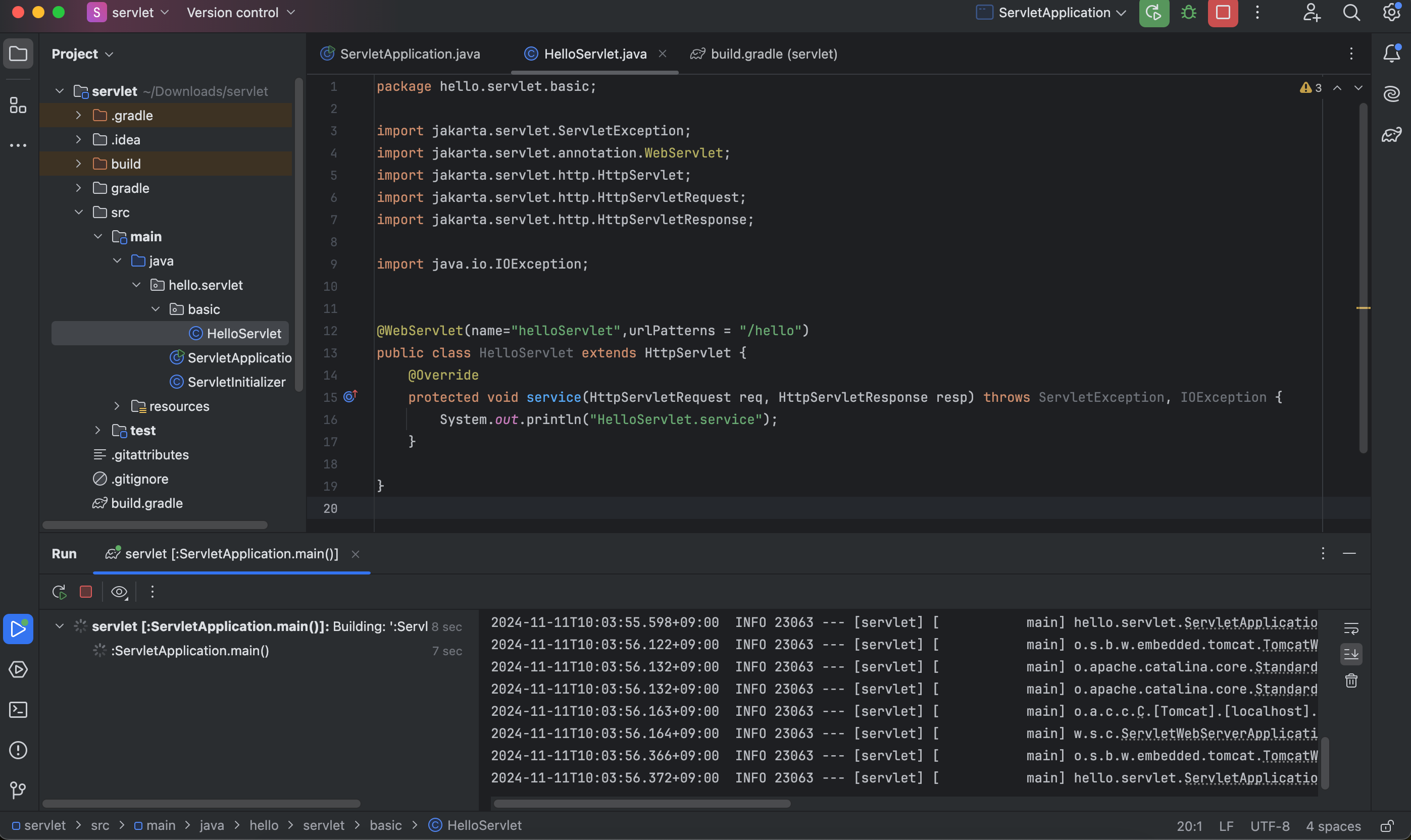Start debugging ServletApplication with bug icon
Image resolution: width=1411 pixels, height=840 pixels.
1188,13
